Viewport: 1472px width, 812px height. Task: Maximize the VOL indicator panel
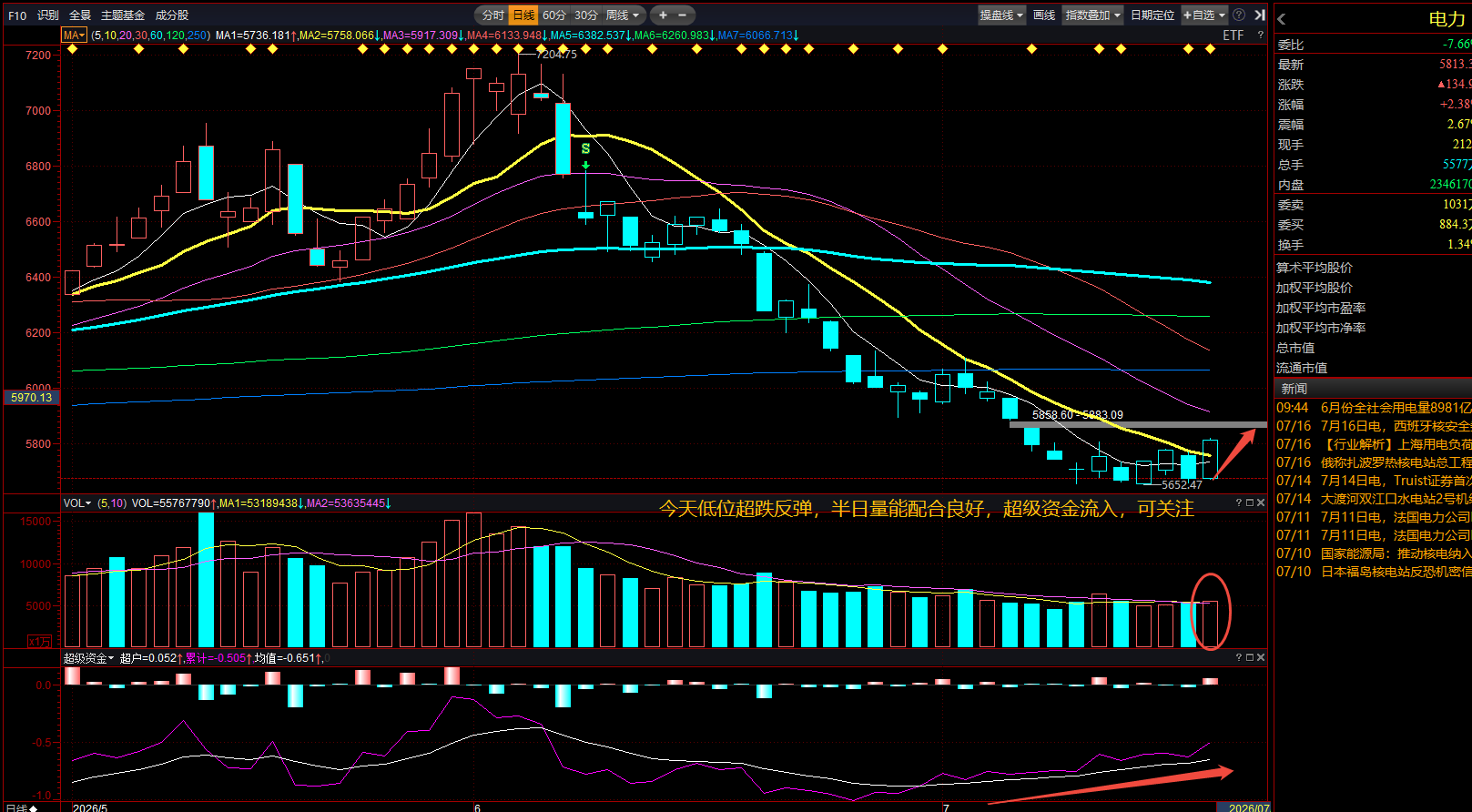coord(1250,502)
